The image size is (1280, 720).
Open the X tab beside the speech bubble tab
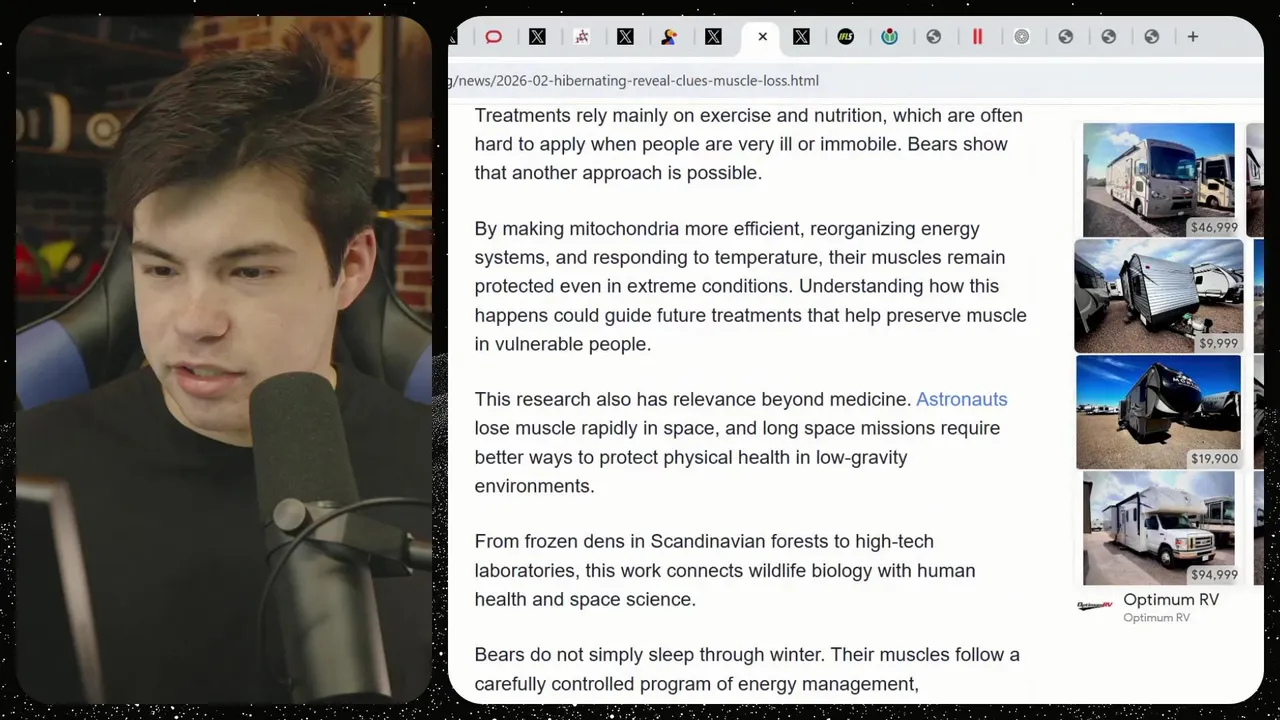pos(538,37)
